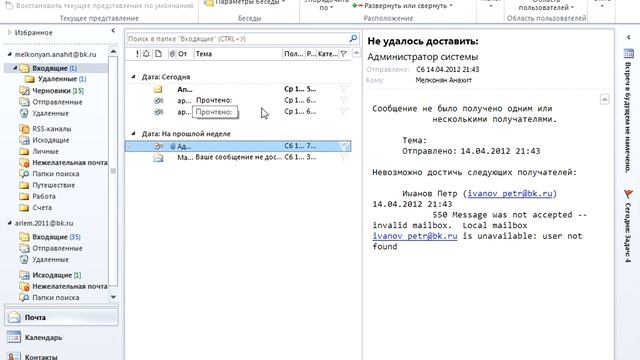Click the flag status column header icon
This screenshot has height=360, width=640.
[x=344, y=53]
